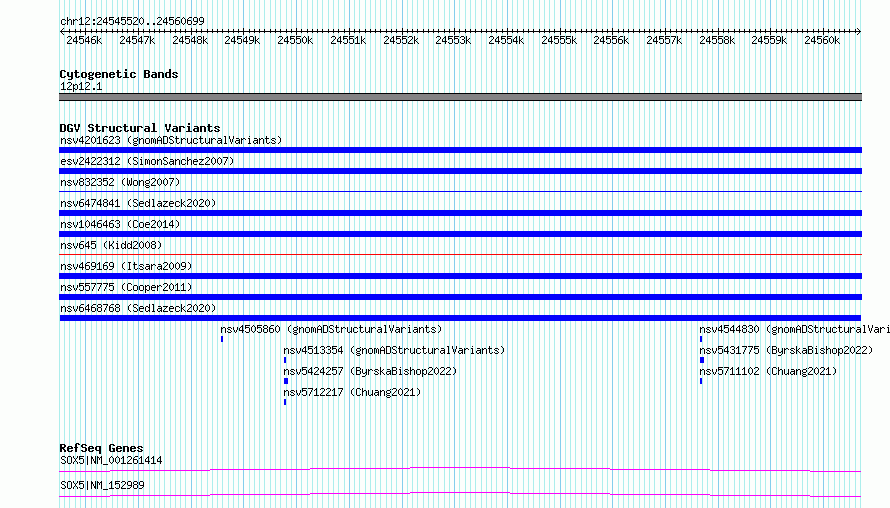The image size is (890, 508).
Task: Open the nsv5711102 Chuang2021 label
Action: 768,371
